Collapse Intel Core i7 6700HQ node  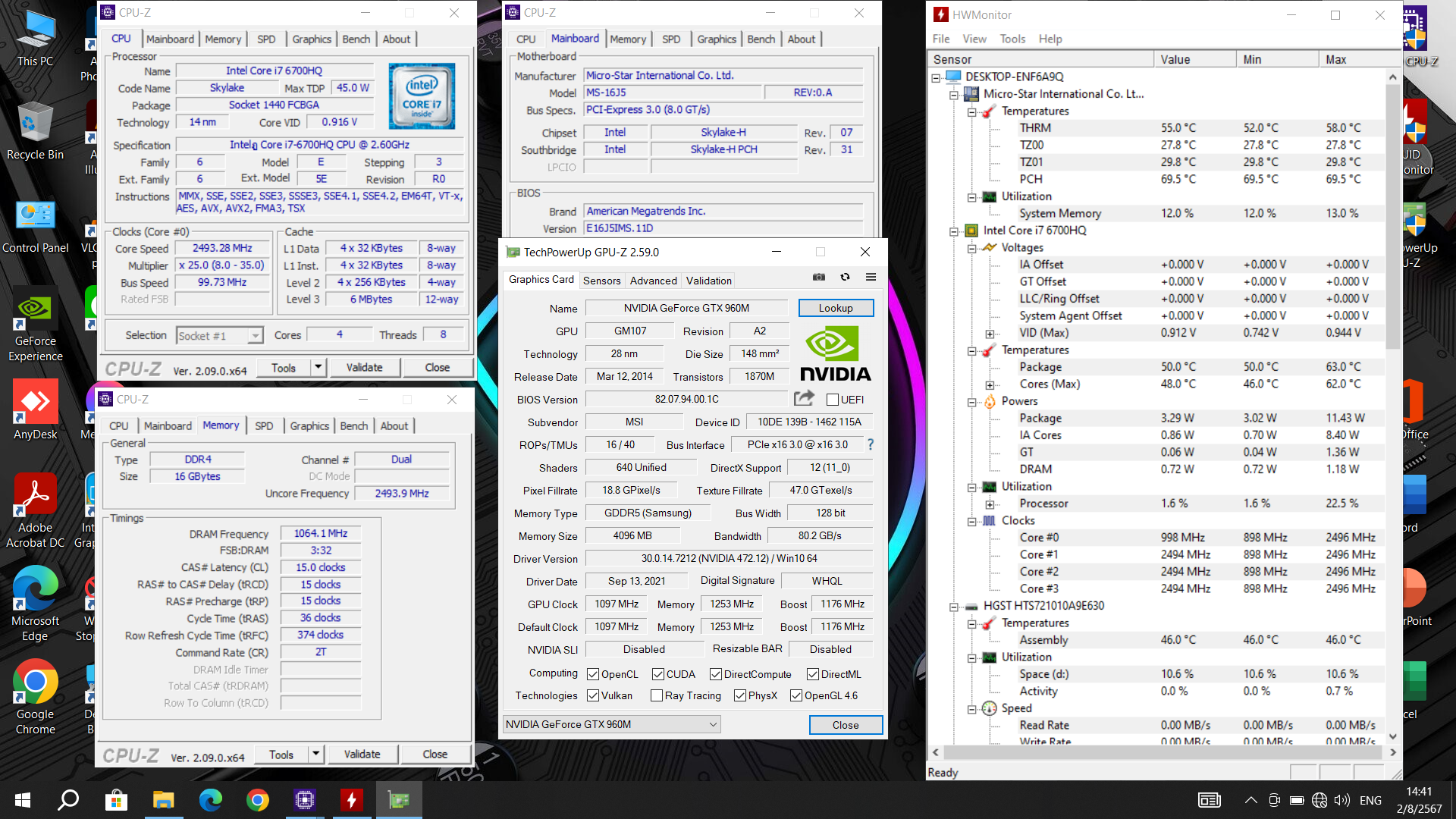(954, 231)
